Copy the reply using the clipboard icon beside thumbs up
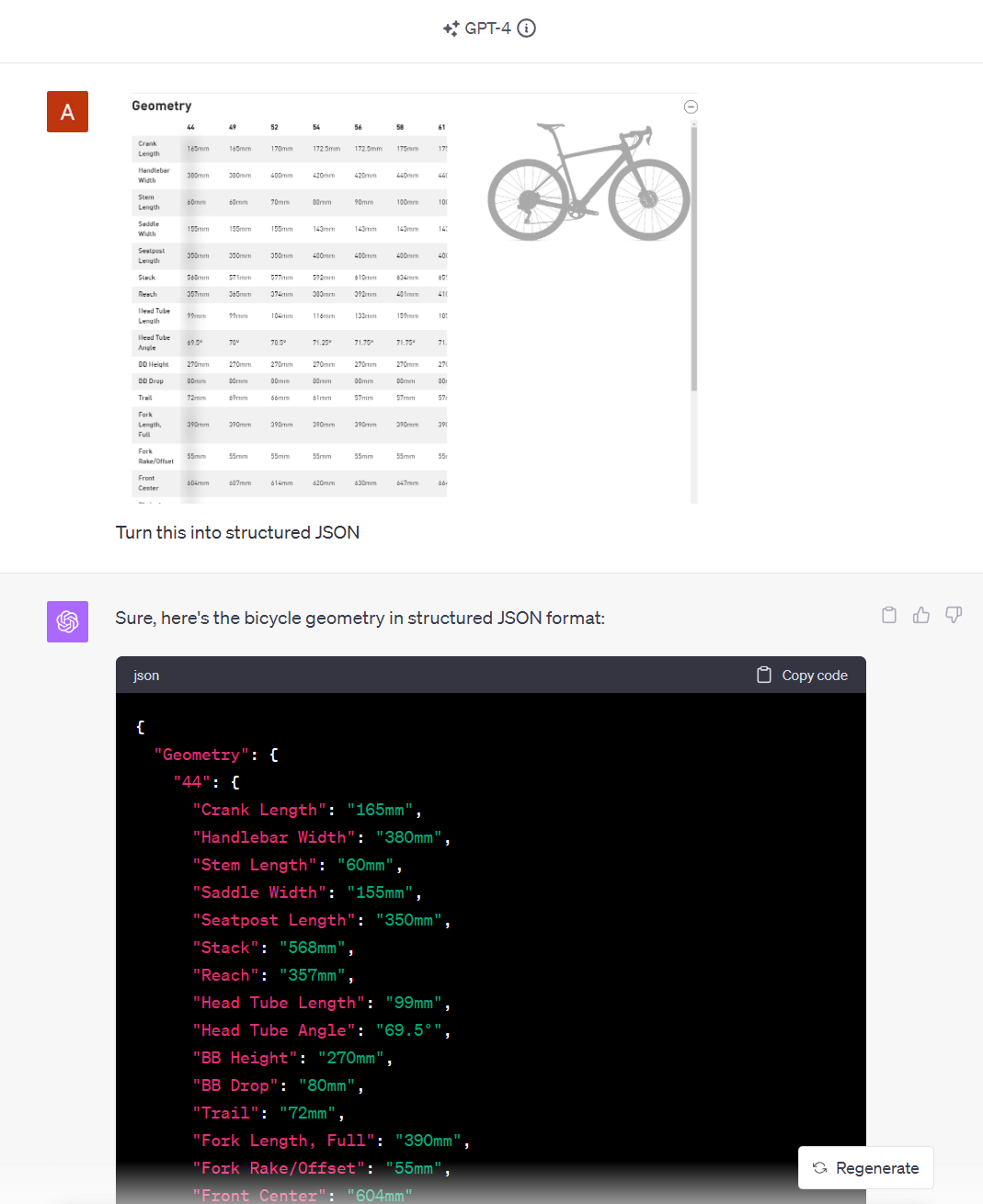 click(889, 615)
